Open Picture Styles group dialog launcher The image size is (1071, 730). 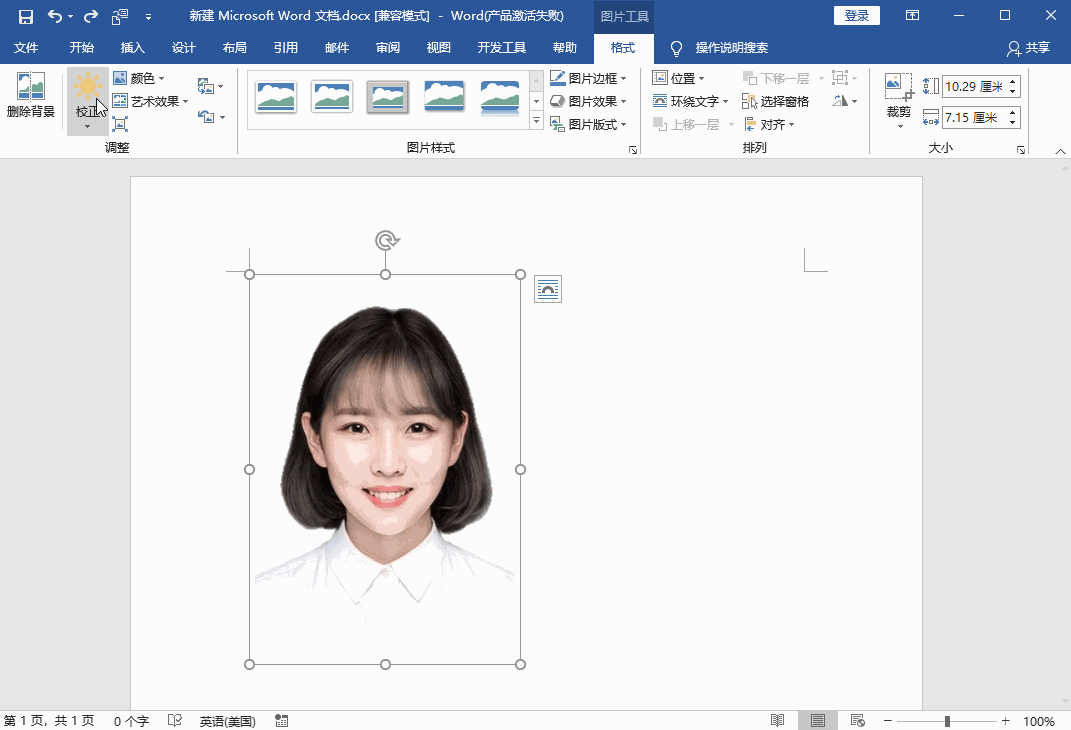click(633, 150)
